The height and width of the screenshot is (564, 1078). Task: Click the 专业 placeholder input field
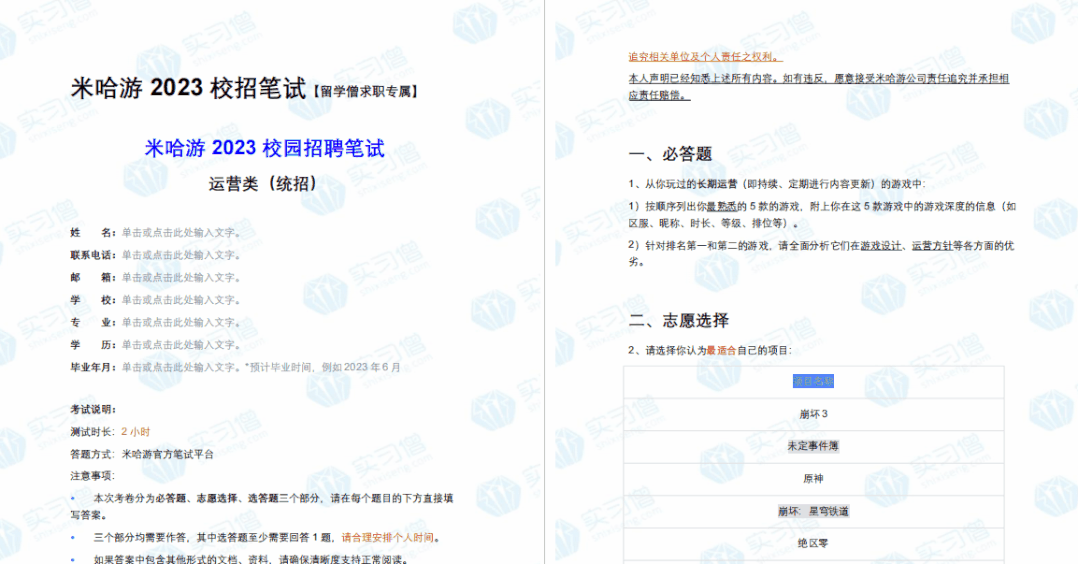tap(182, 323)
